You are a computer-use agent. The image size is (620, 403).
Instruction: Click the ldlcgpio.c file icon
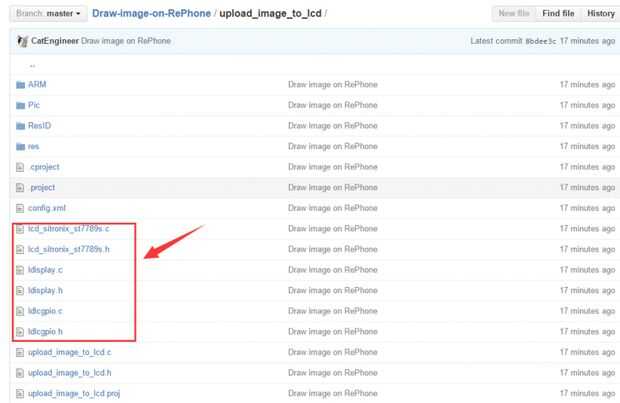coord(20,311)
